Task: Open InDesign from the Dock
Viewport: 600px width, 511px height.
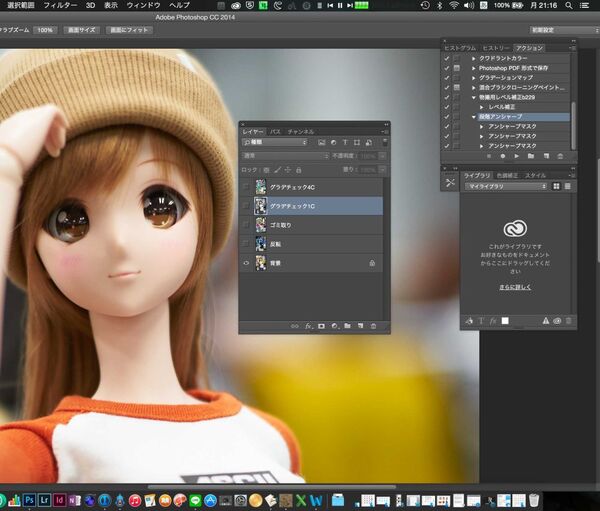Action: [59, 500]
